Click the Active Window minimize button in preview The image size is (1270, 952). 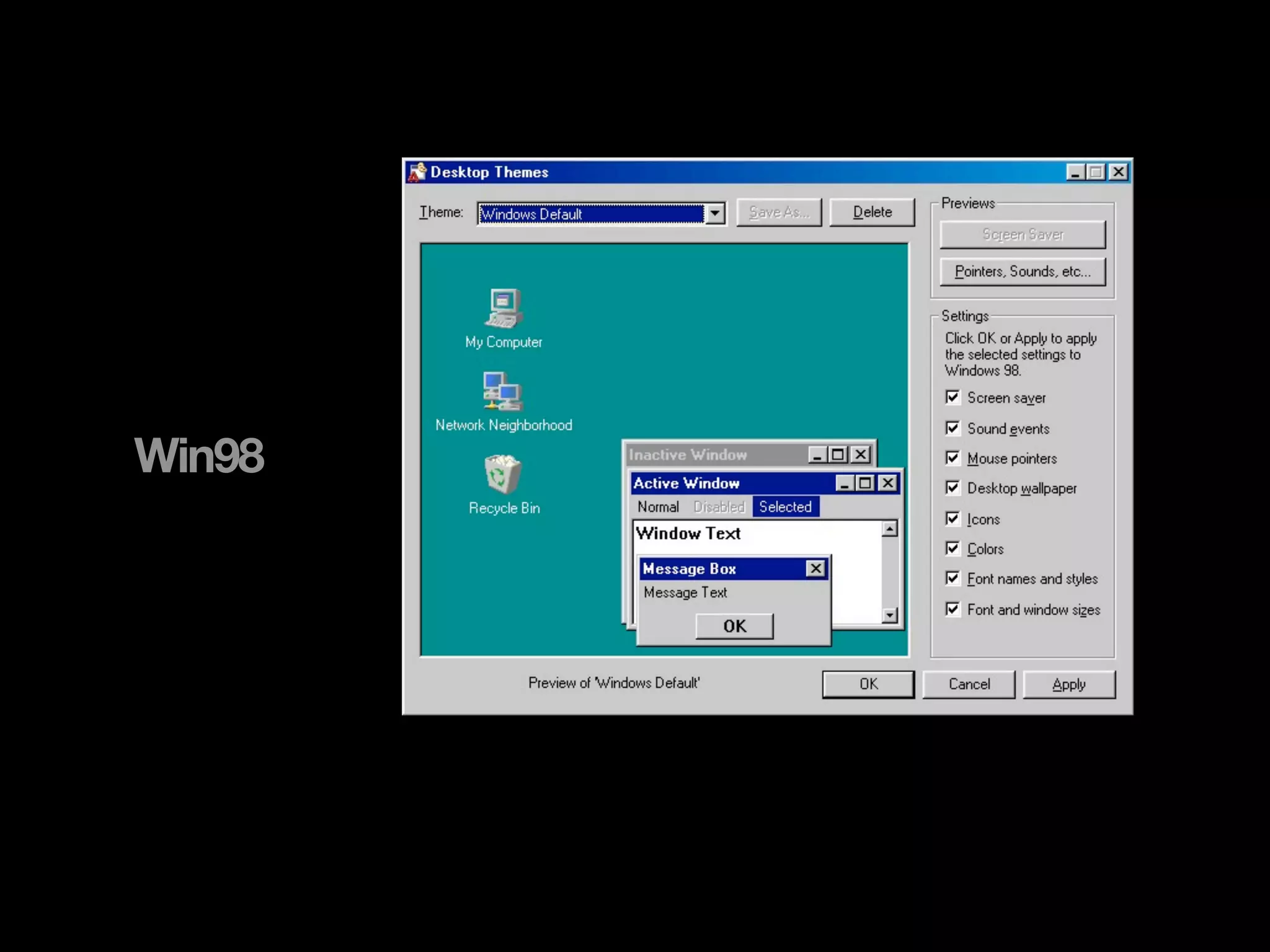pos(845,483)
